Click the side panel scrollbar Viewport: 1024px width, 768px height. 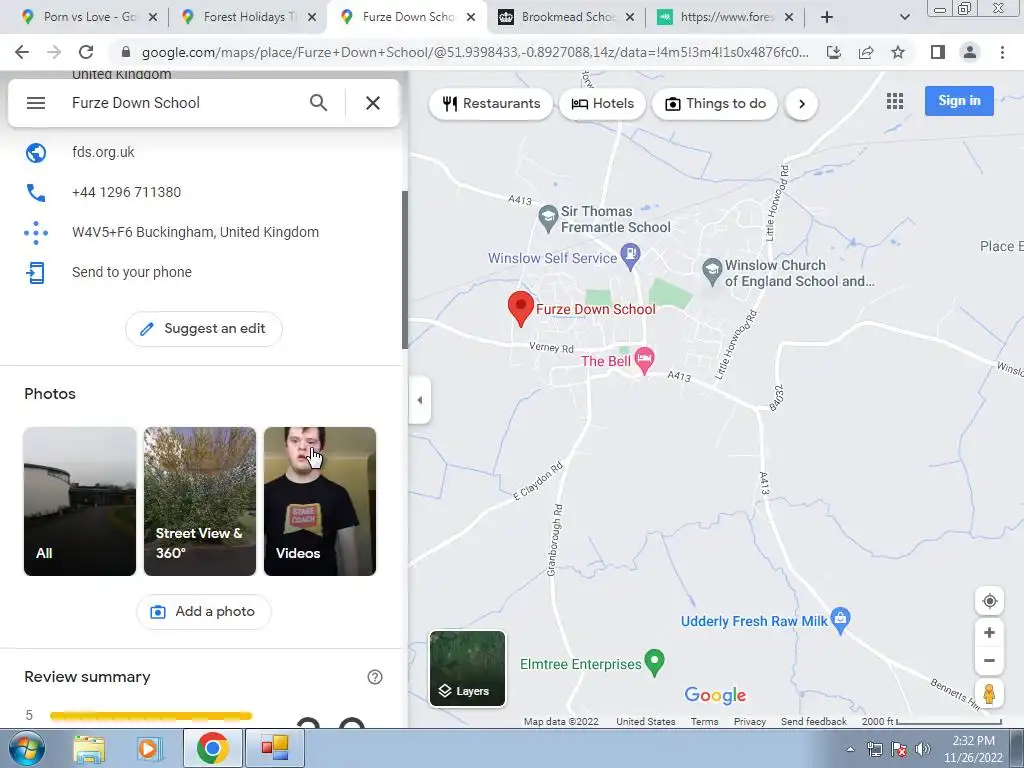(x=405, y=270)
